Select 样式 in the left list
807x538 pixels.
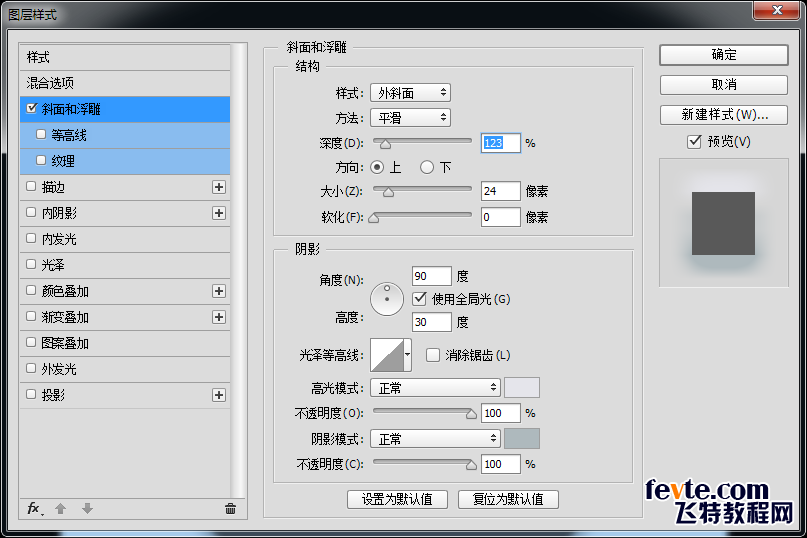[x=125, y=57]
